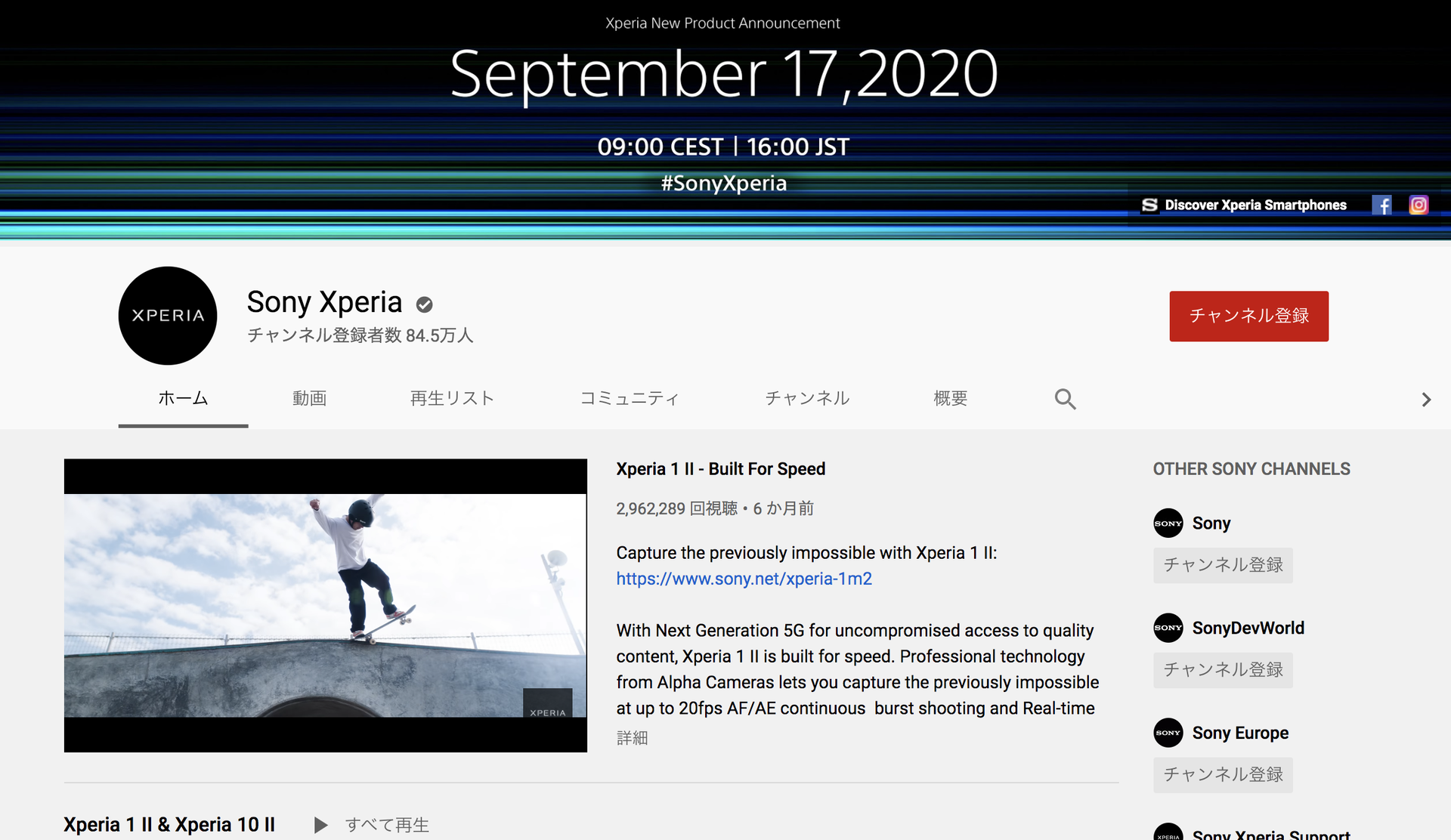This screenshot has width=1451, height=840.
Task: Select the ホーム tab
Action: point(183,398)
